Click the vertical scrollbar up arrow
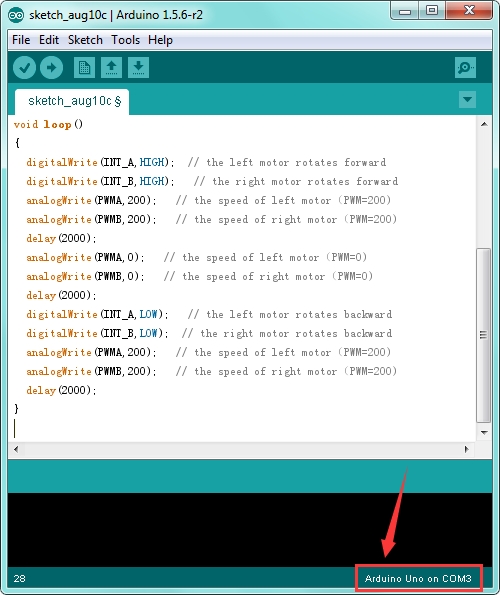 pos(484,124)
